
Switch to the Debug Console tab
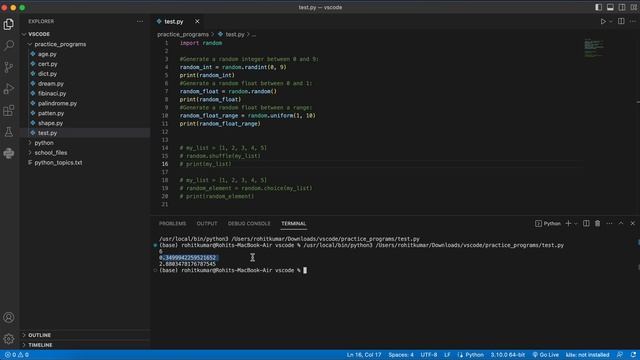[249, 224]
